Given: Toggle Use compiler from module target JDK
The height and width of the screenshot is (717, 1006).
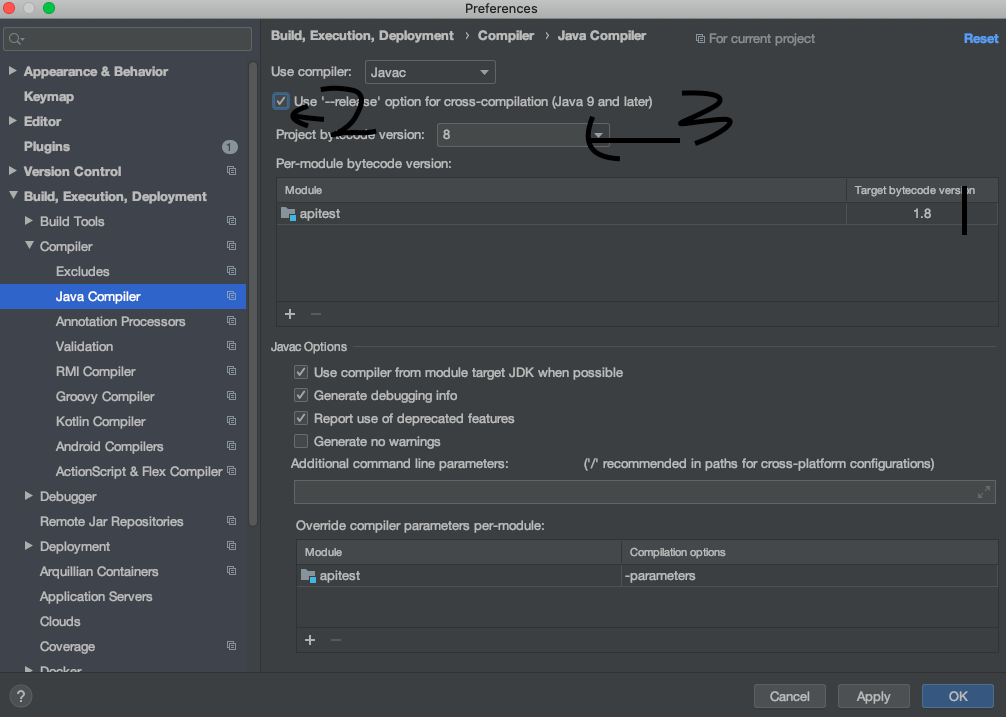Looking at the screenshot, I should (x=301, y=372).
